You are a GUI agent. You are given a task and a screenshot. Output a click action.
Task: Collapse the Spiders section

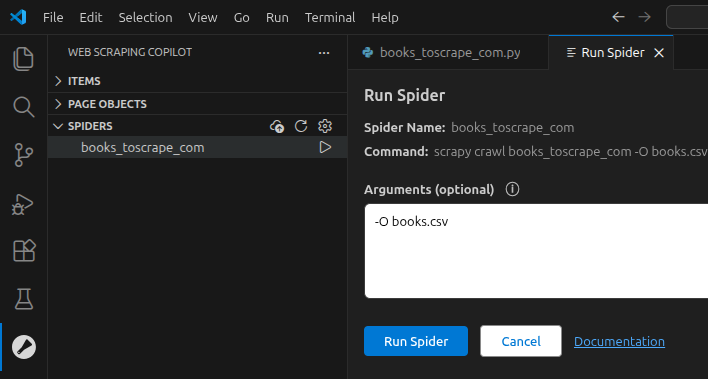pyautogui.click(x=158, y=126)
